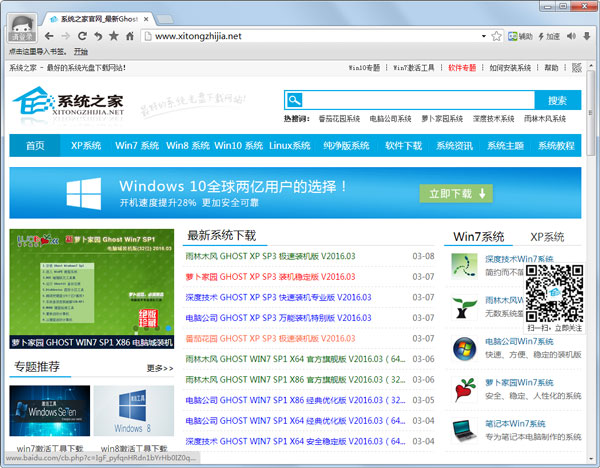Viewport: 600px width, 468px height.
Task: Click the 立即下载 download button
Action: (456, 194)
